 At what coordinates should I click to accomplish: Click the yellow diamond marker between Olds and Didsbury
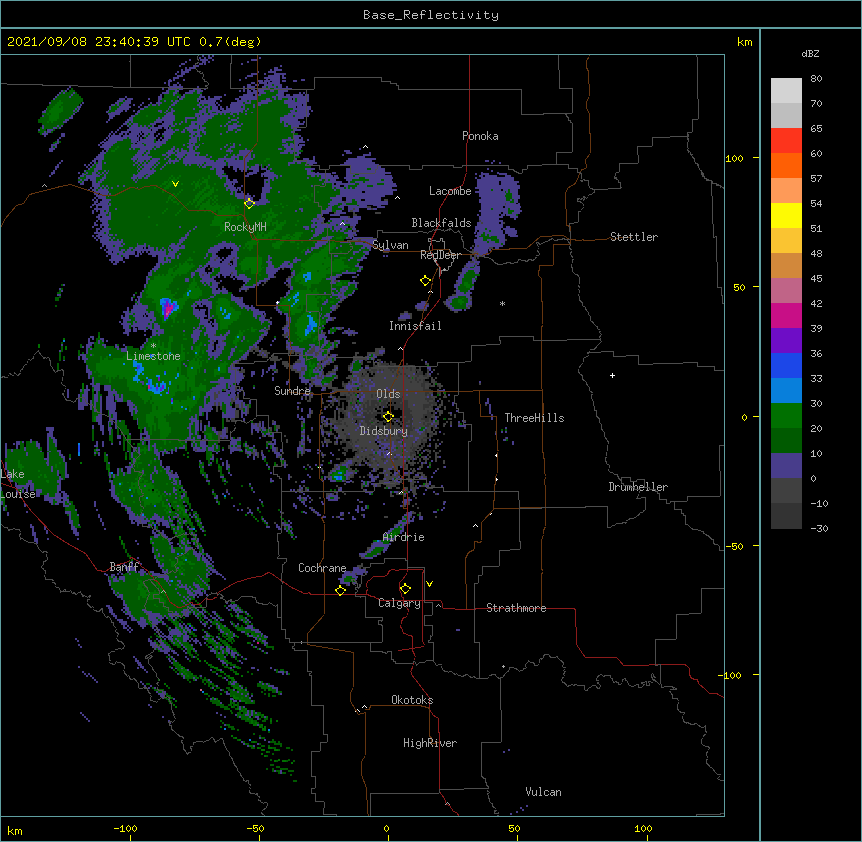(388, 416)
